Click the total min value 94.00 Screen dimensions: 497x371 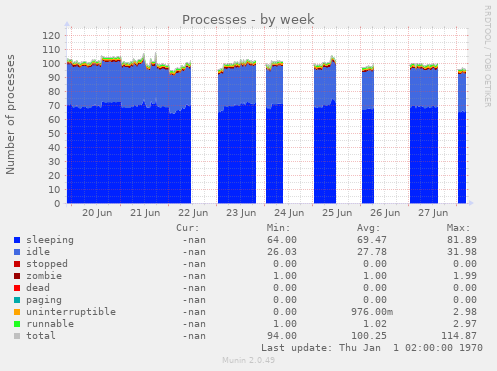click(x=282, y=336)
